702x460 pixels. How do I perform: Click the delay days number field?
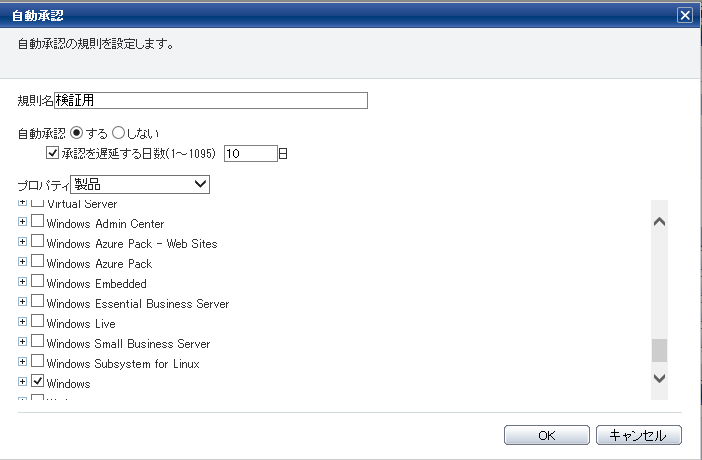[250, 153]
